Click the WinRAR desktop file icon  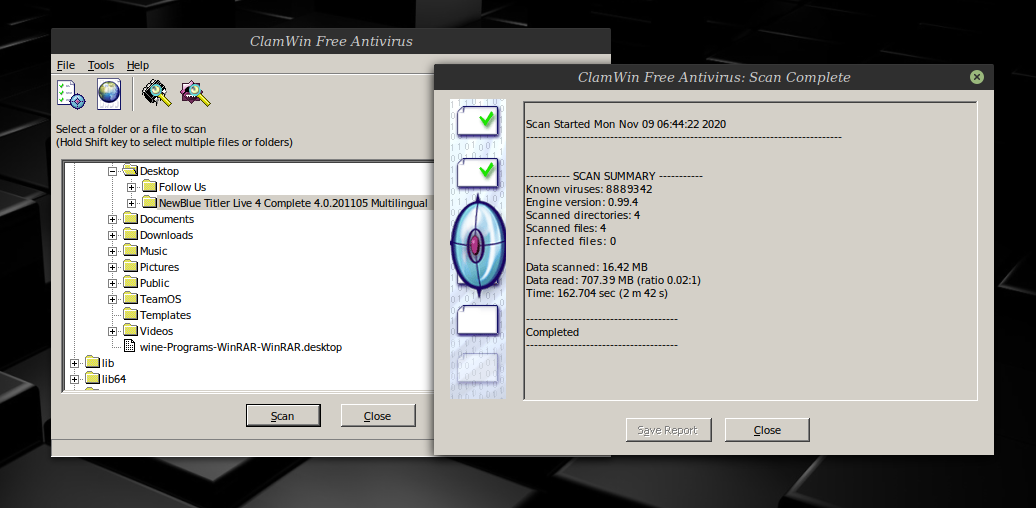[x=130, y=347]
